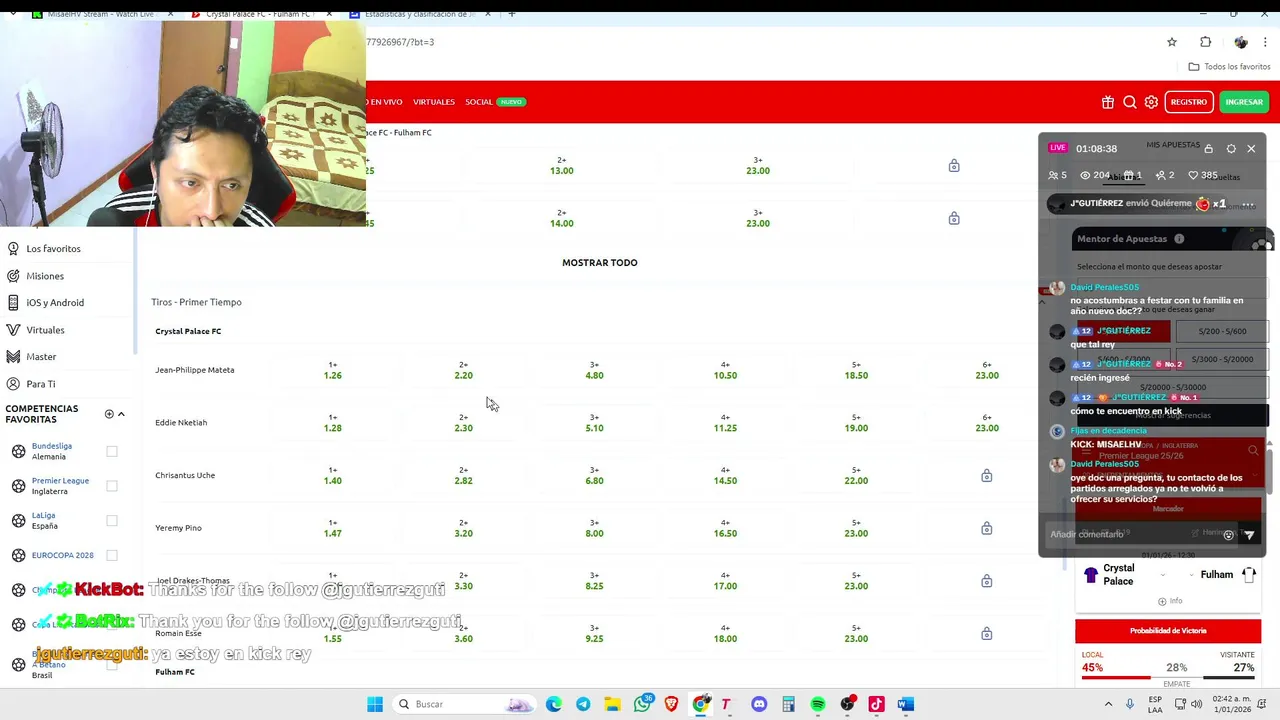Send the comment with the arrow icon
Image resolution: width=1280 pixels, height=720 pixels.
point(1249,535)
